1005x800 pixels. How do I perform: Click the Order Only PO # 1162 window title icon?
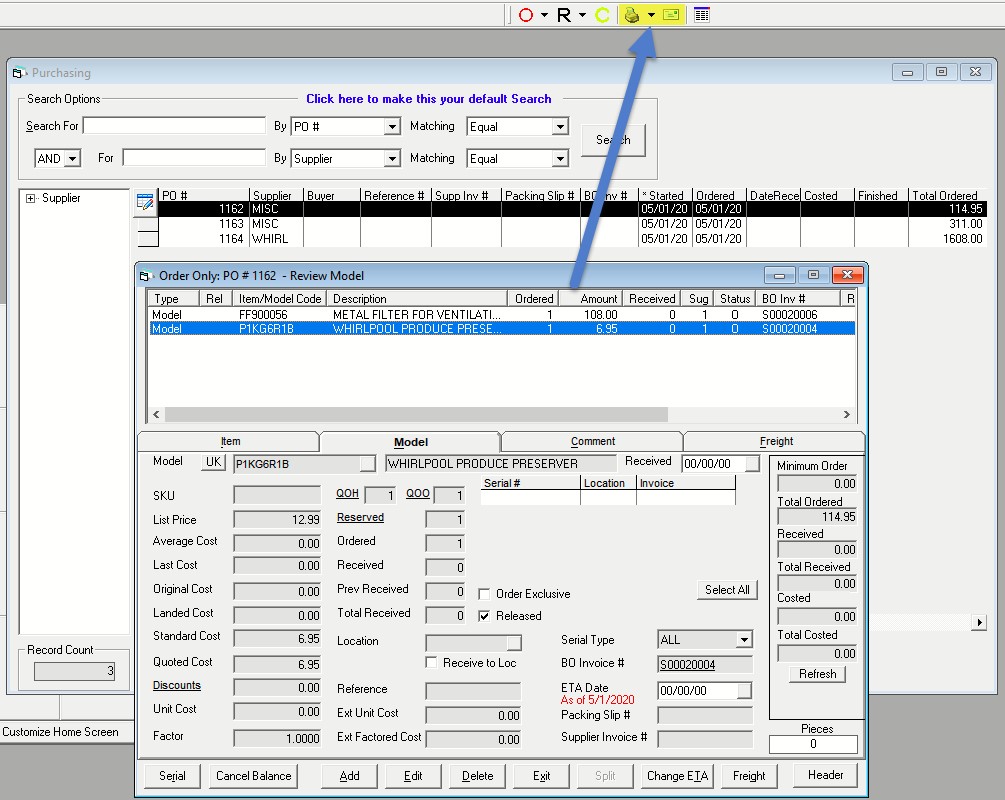pyautogui.click(x=145, y=276)
